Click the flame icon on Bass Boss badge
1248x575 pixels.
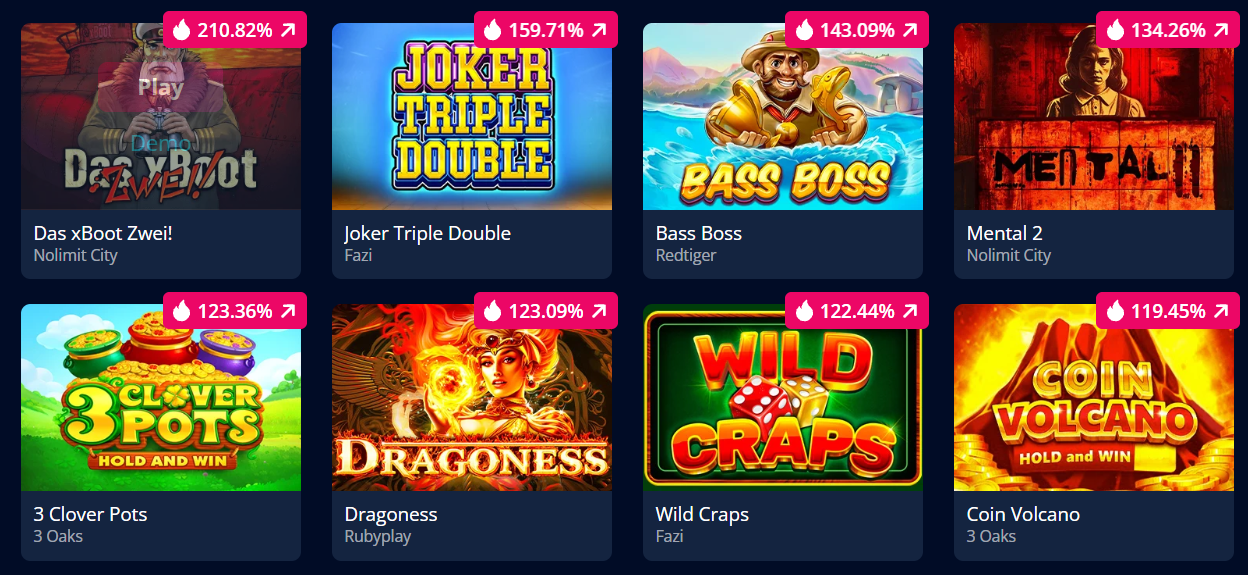[804, 30]
